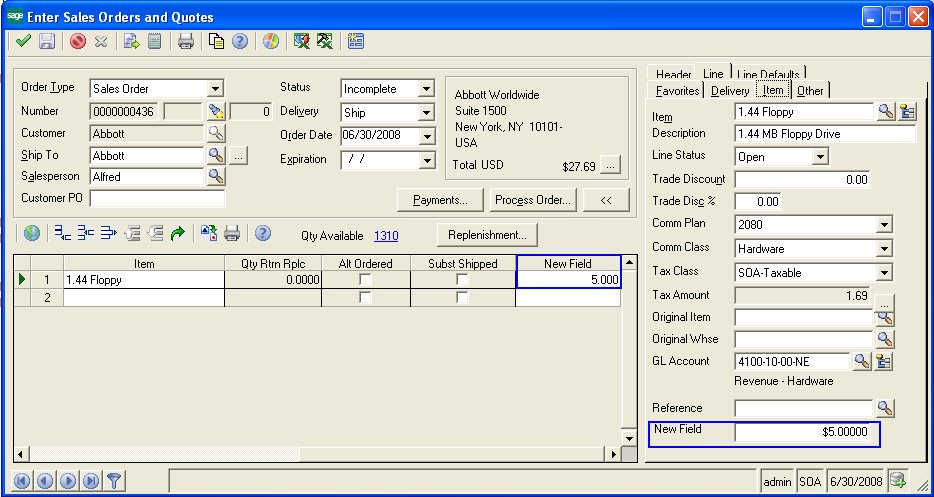Click the Customer PO input field
934x497 pixels.
(x=157, y=198)
